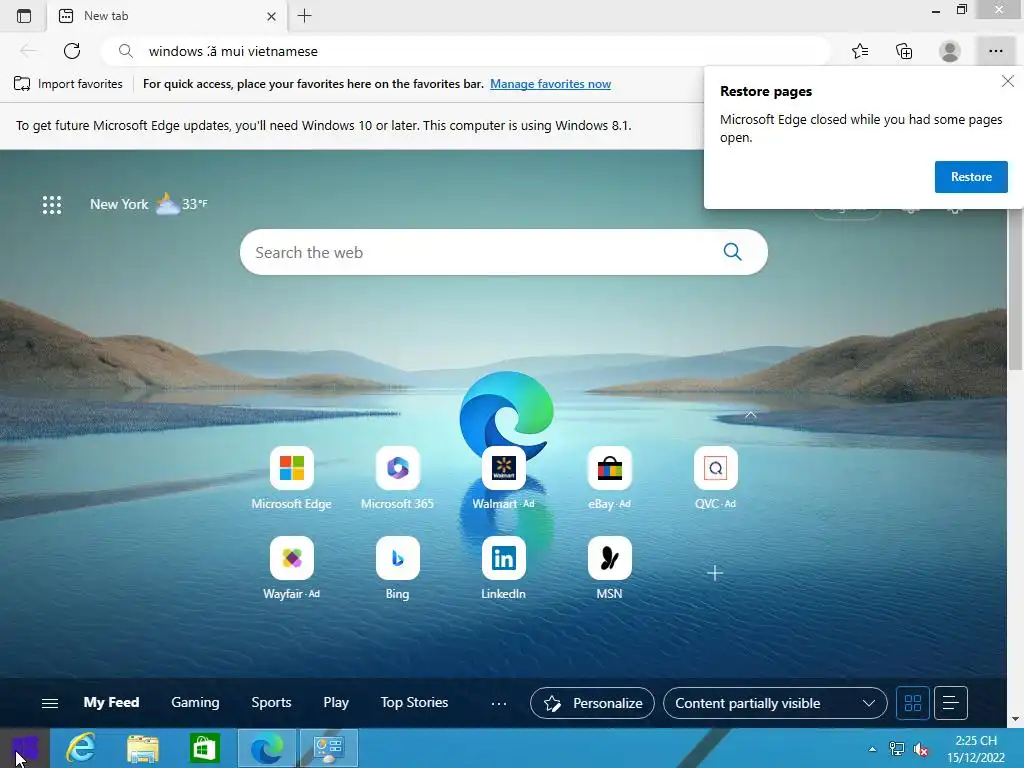Open the profile avatar icon

[x=950, y=51]
